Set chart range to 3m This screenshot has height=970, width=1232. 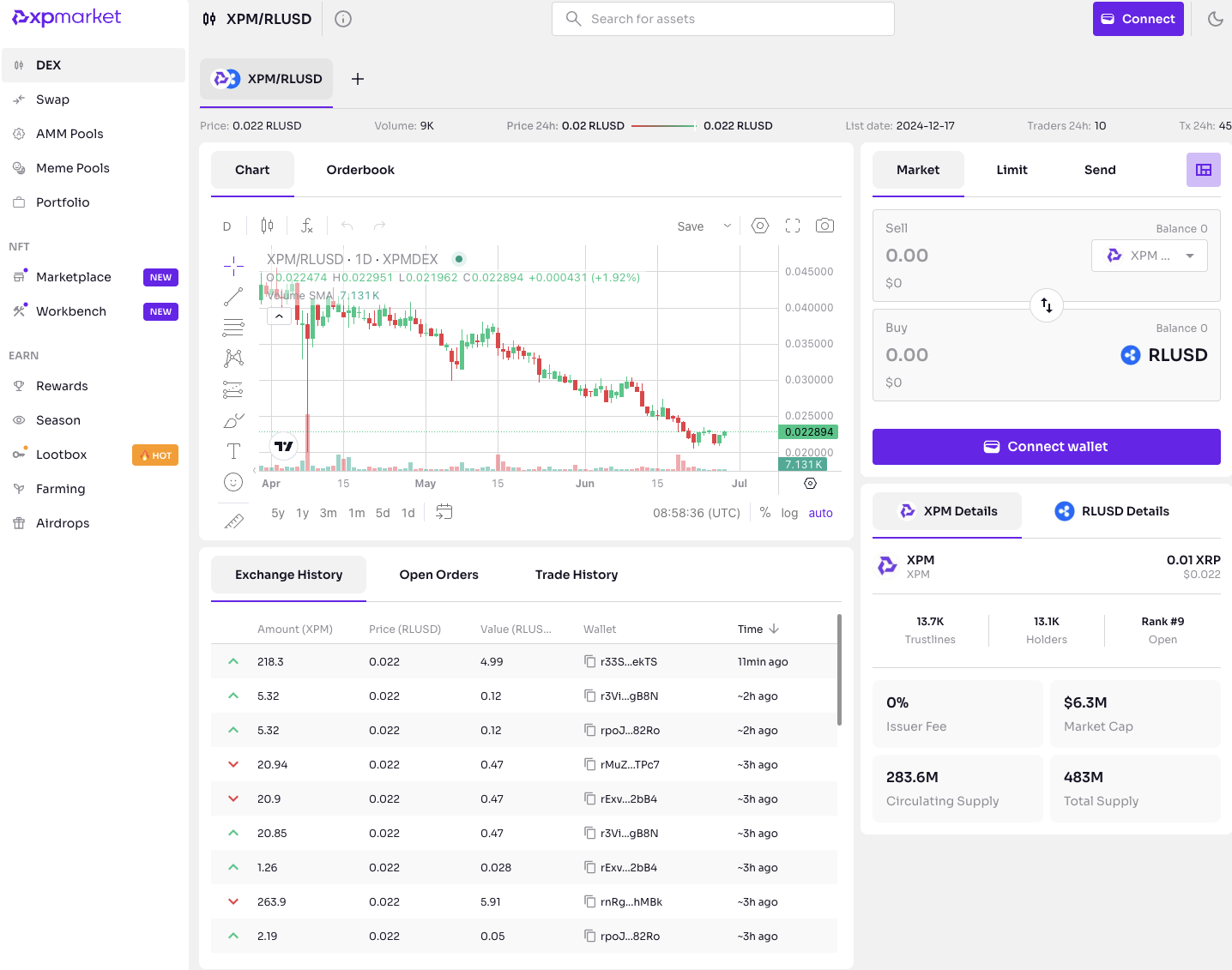(x=329, y=513)
